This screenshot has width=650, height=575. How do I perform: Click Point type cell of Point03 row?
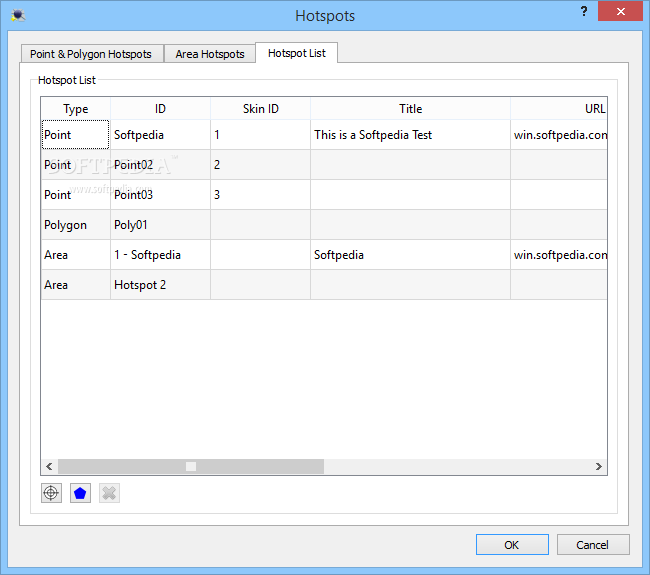click(x=75, y=194)
